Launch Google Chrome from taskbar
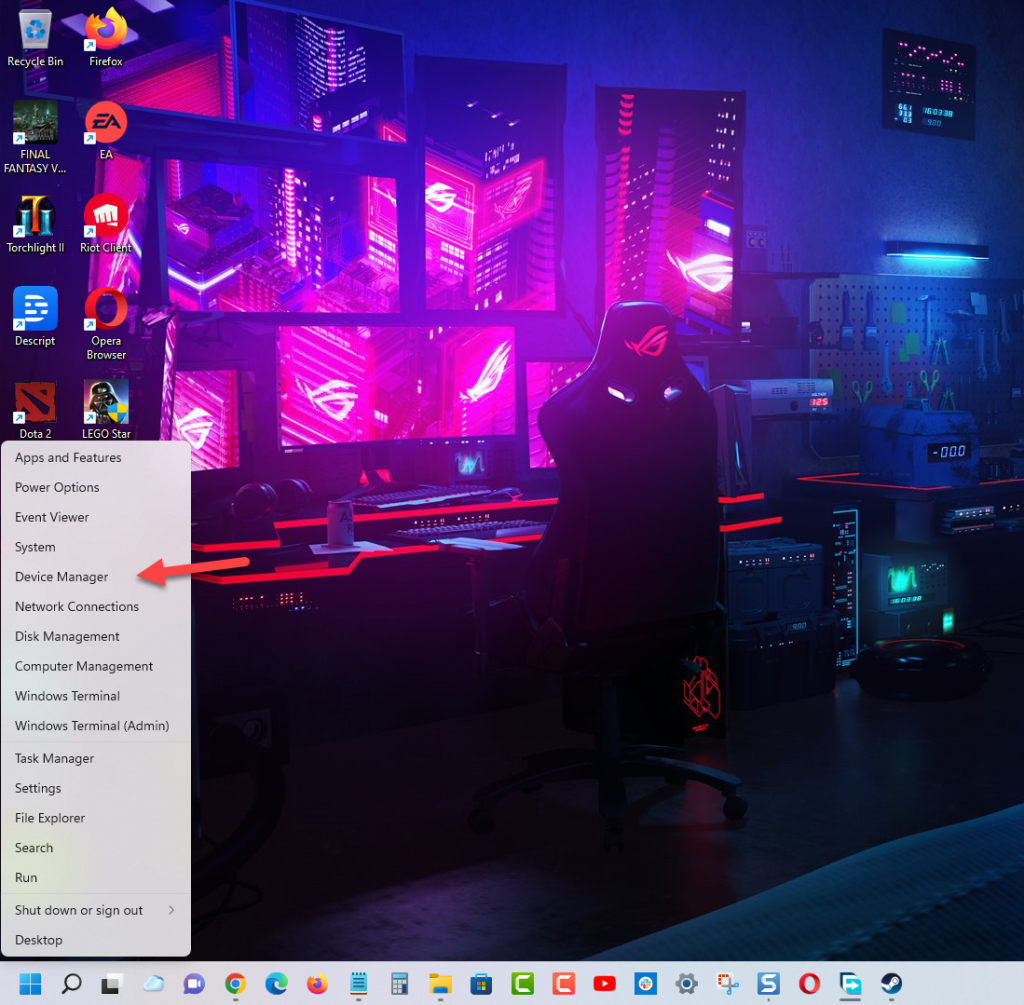 pos(235,983)
